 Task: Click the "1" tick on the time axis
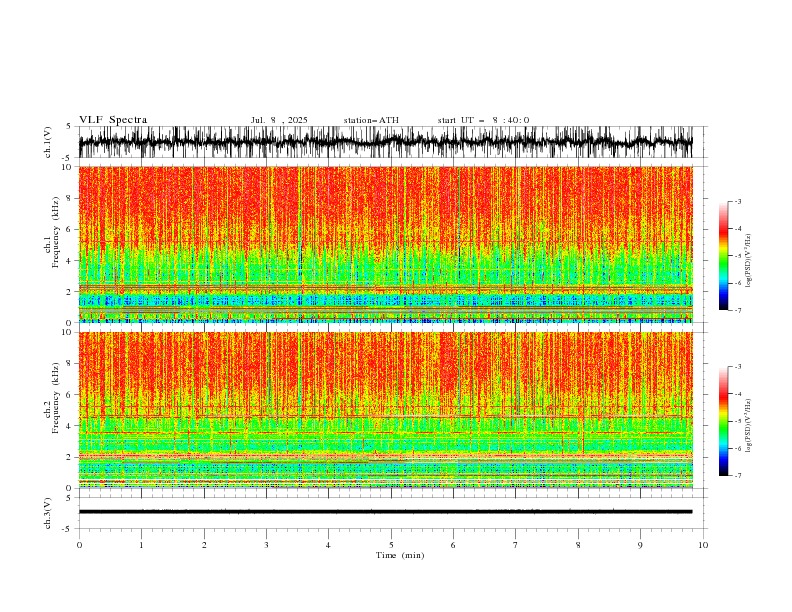[141, 545]
